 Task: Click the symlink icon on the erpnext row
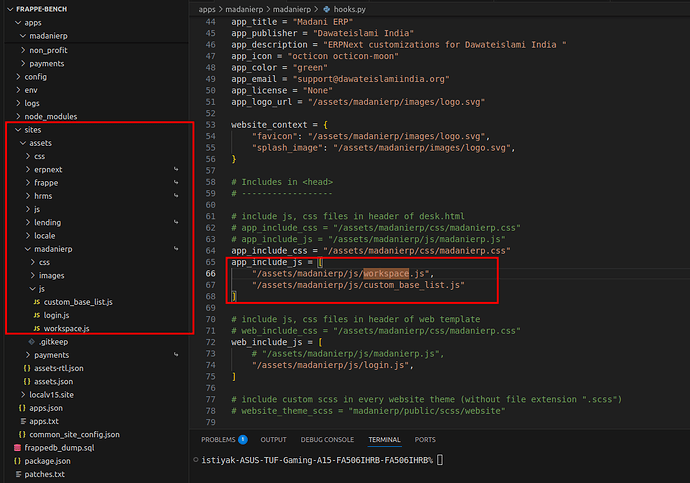pos(176,170)
